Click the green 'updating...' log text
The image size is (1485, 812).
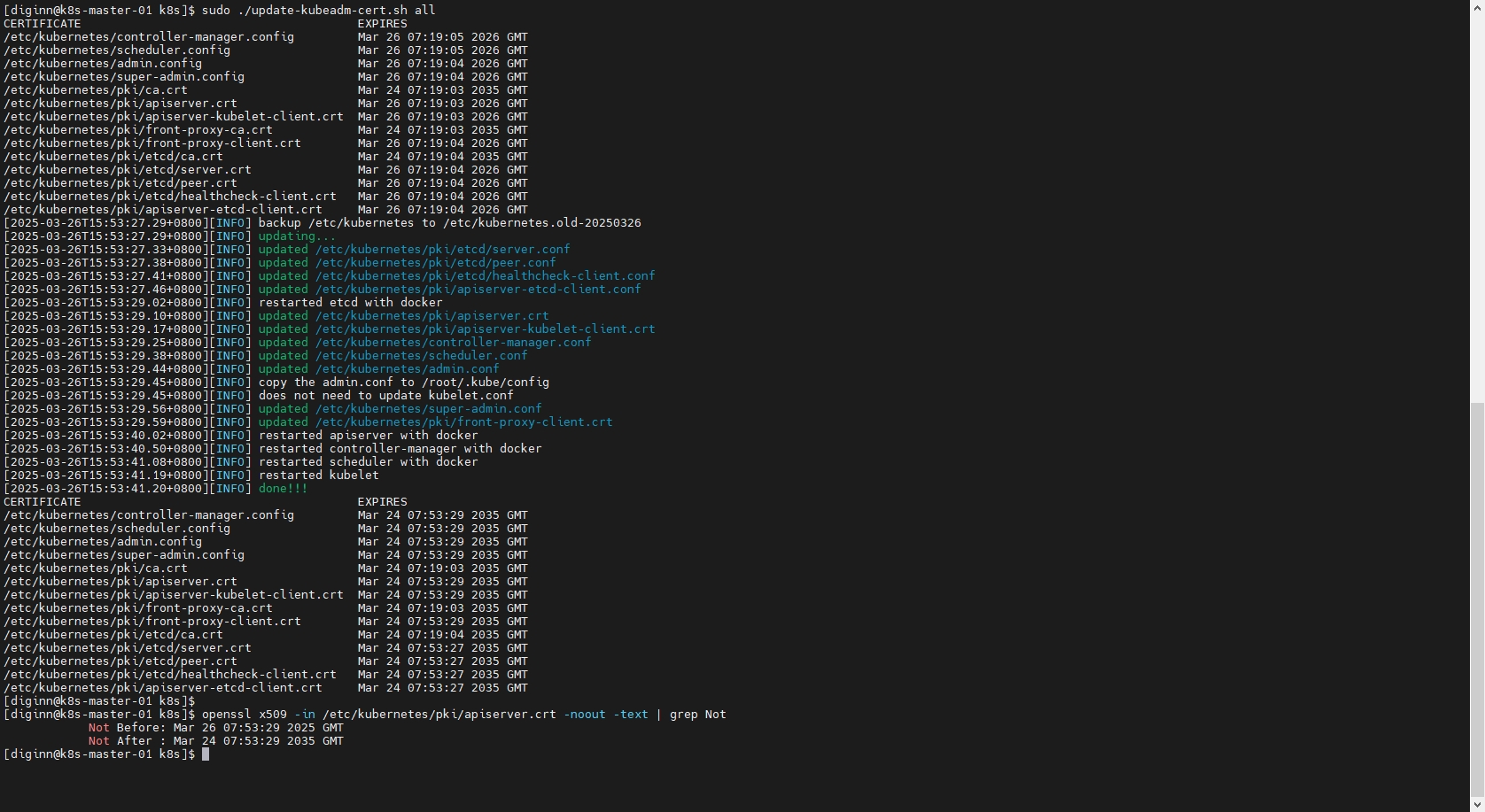click(297, 236)
